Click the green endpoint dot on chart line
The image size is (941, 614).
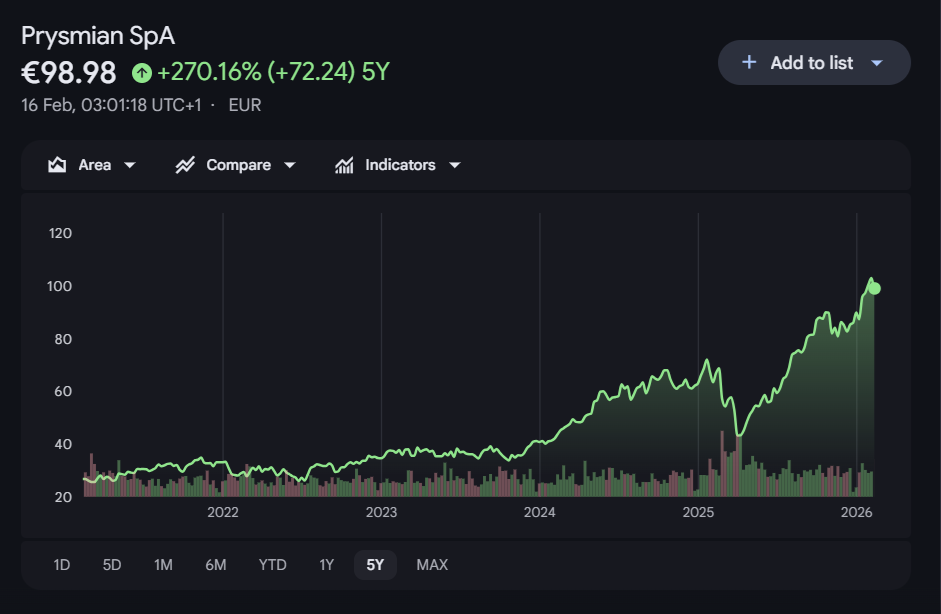point(874,289)
